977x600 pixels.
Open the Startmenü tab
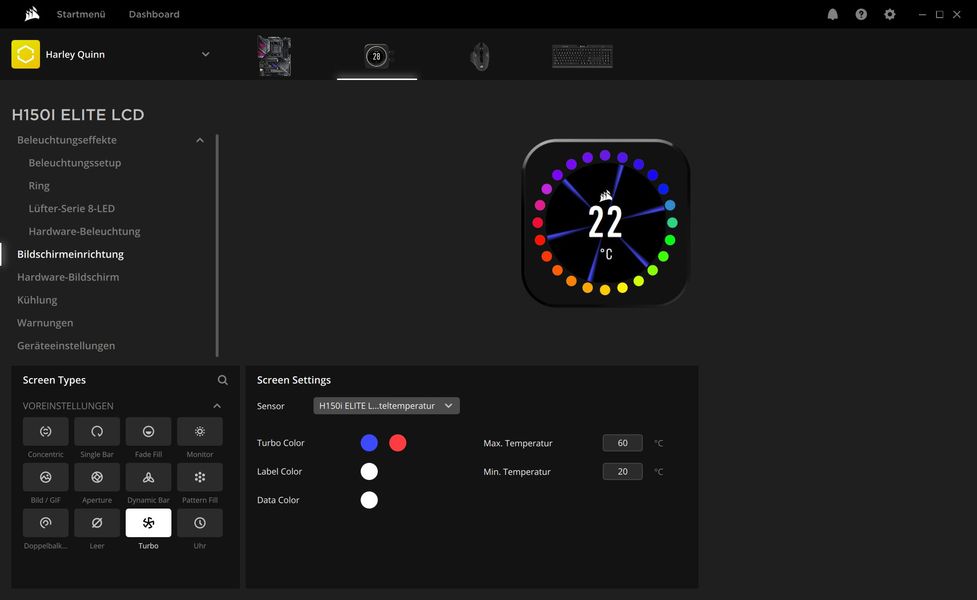coord(81,14)
